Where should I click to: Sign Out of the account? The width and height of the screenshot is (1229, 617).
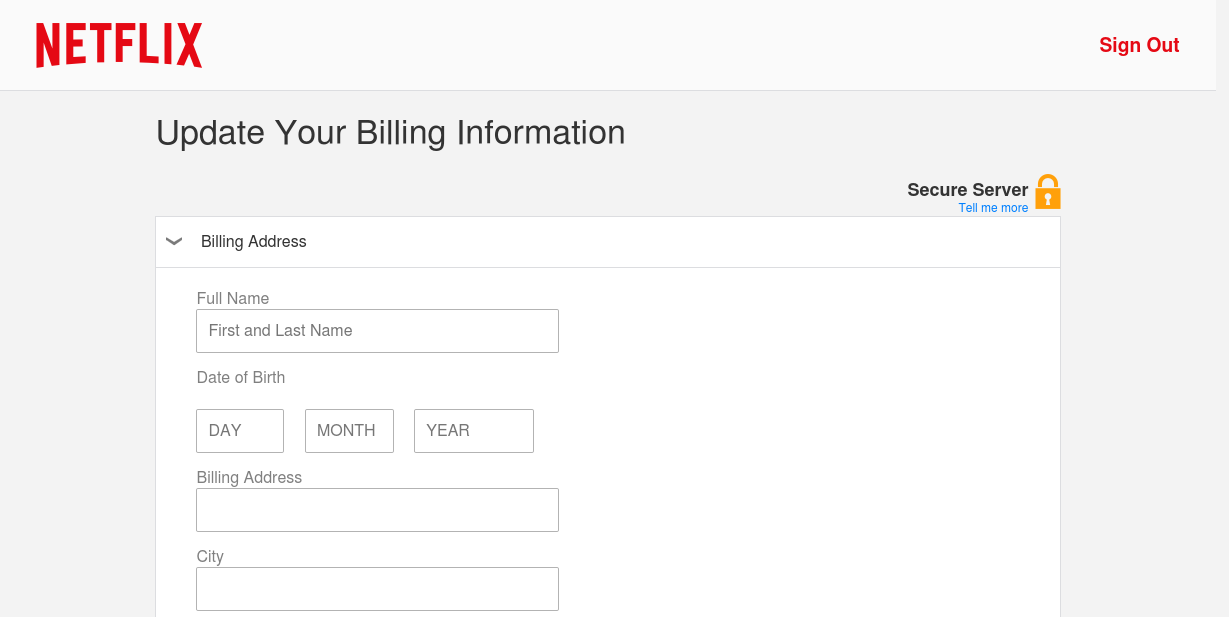(1139, 45)
